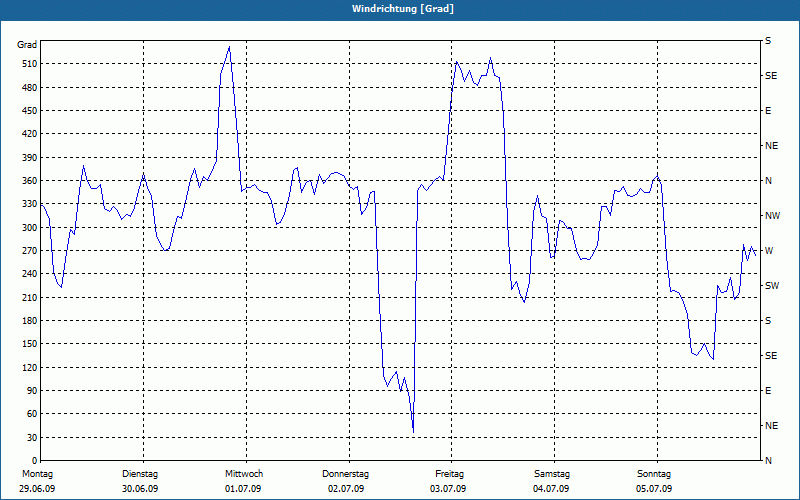
Task: Select the 90 tick label on the degree axis
Action: coord(31,391)
